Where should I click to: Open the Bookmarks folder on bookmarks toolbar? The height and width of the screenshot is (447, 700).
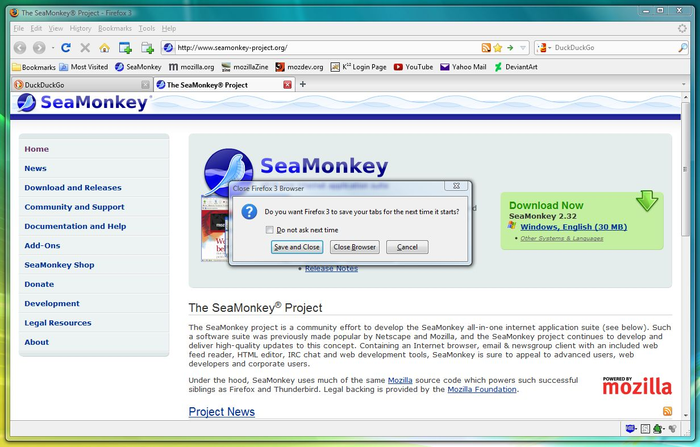point(34,67)
